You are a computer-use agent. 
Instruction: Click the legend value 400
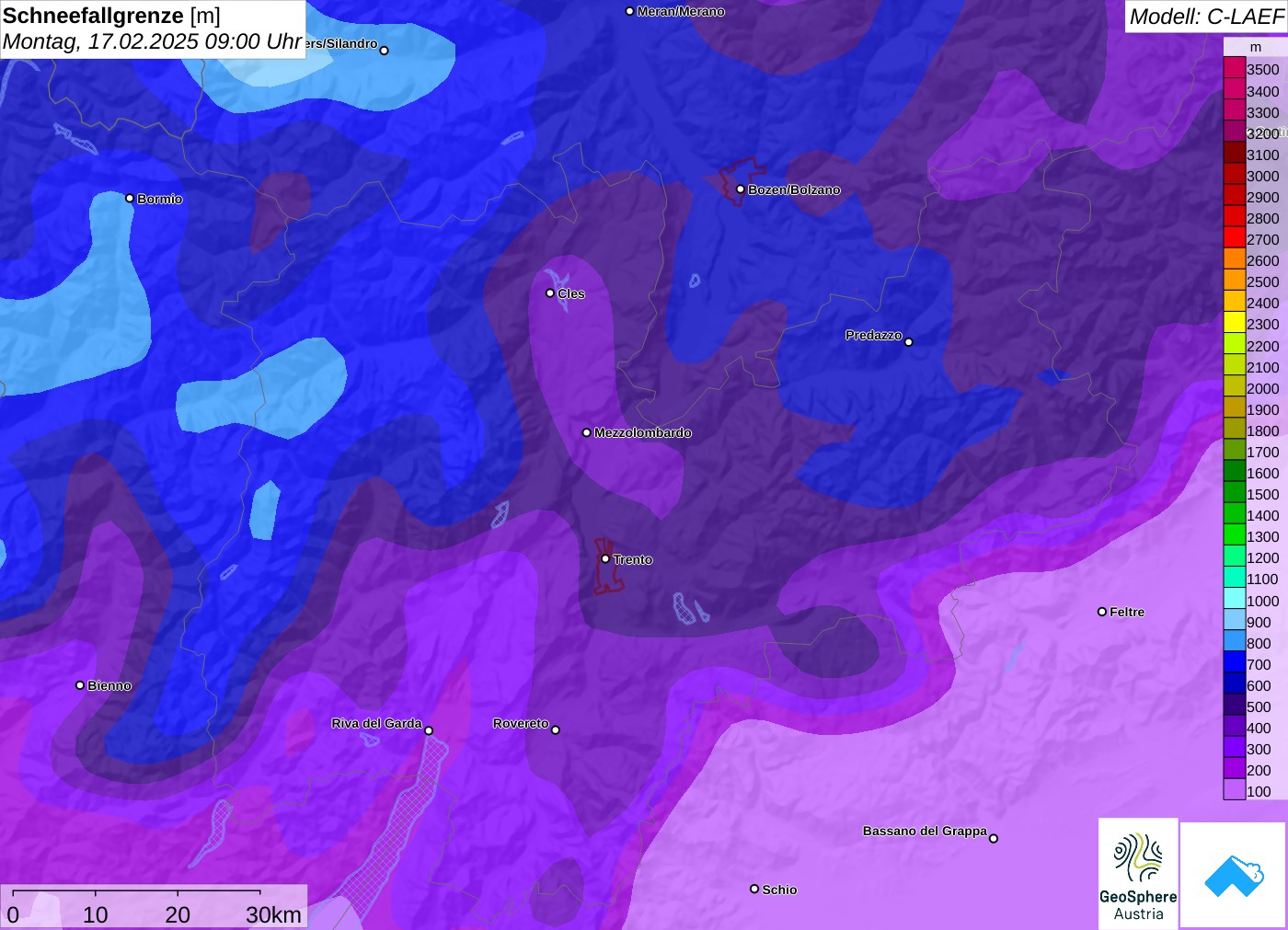tap(1259, 728)
